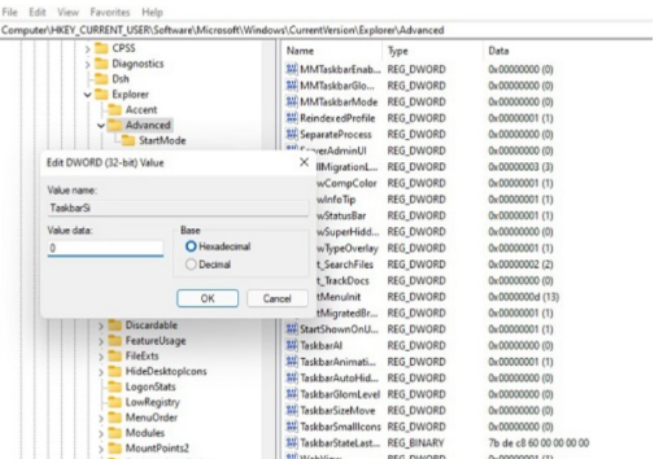Click the ReindexedProfile value icon
The image size is (654, 465).
pos(292,118)
